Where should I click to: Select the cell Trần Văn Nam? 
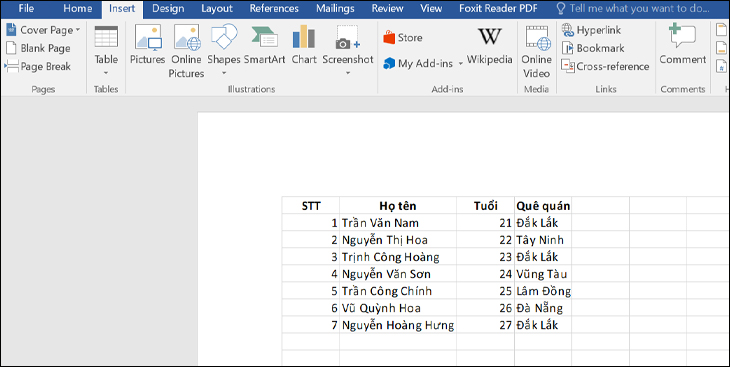click(398, 223)
